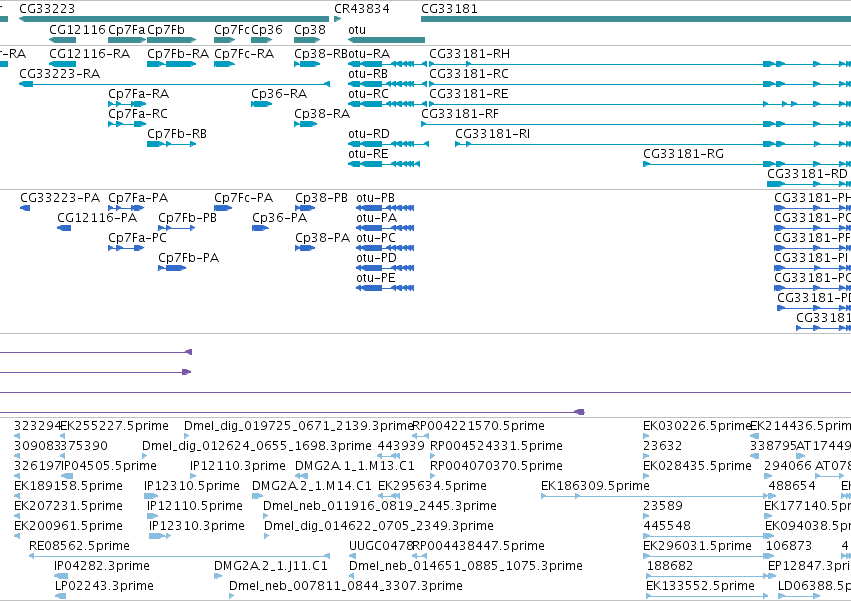Select the Cp36 gene

click(261, 40)
